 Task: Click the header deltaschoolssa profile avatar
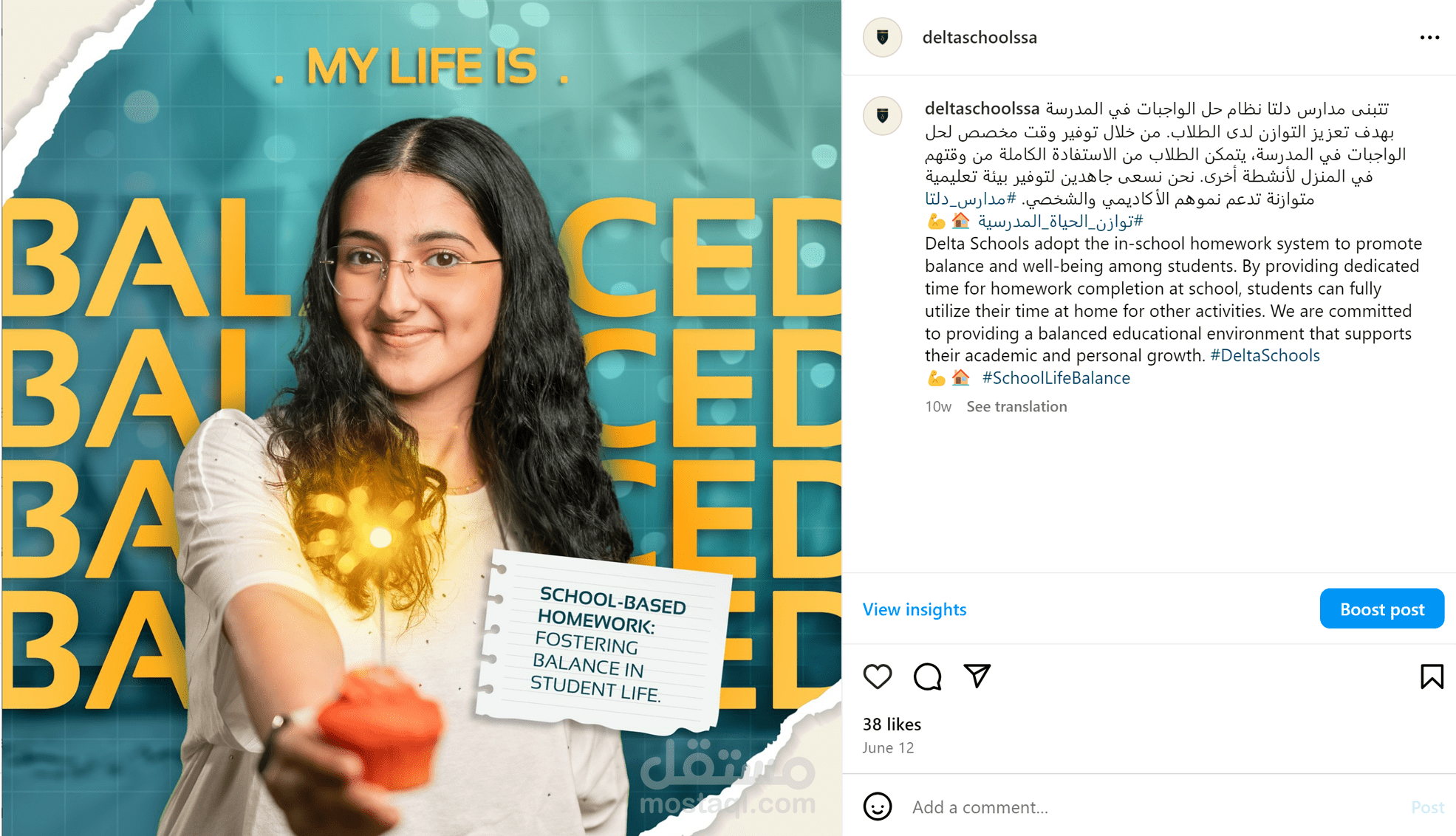(883, 37)
